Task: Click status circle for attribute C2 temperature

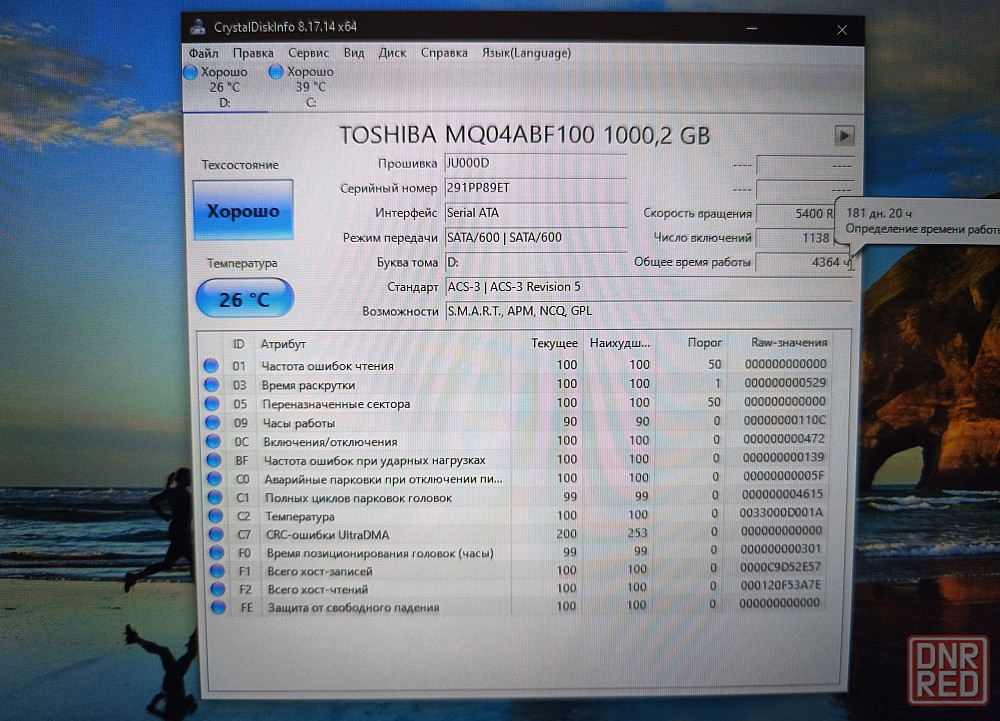Action: pyautogui.click(x=212, y=517)
